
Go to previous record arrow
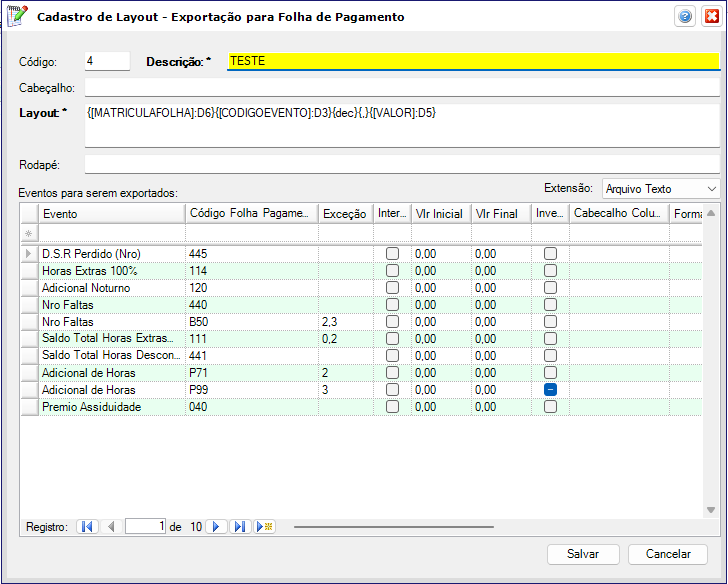[x=111, y=526]
